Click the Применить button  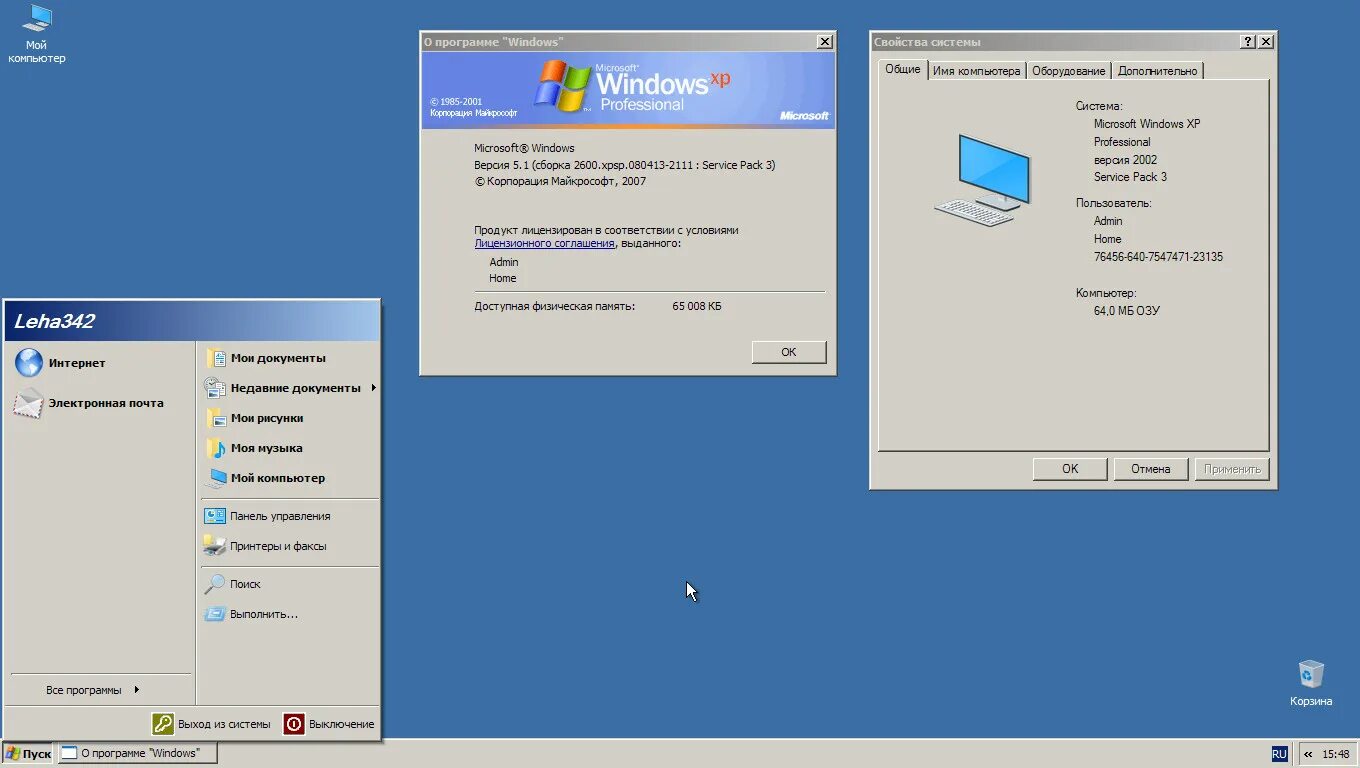(x=1232, y=469)
